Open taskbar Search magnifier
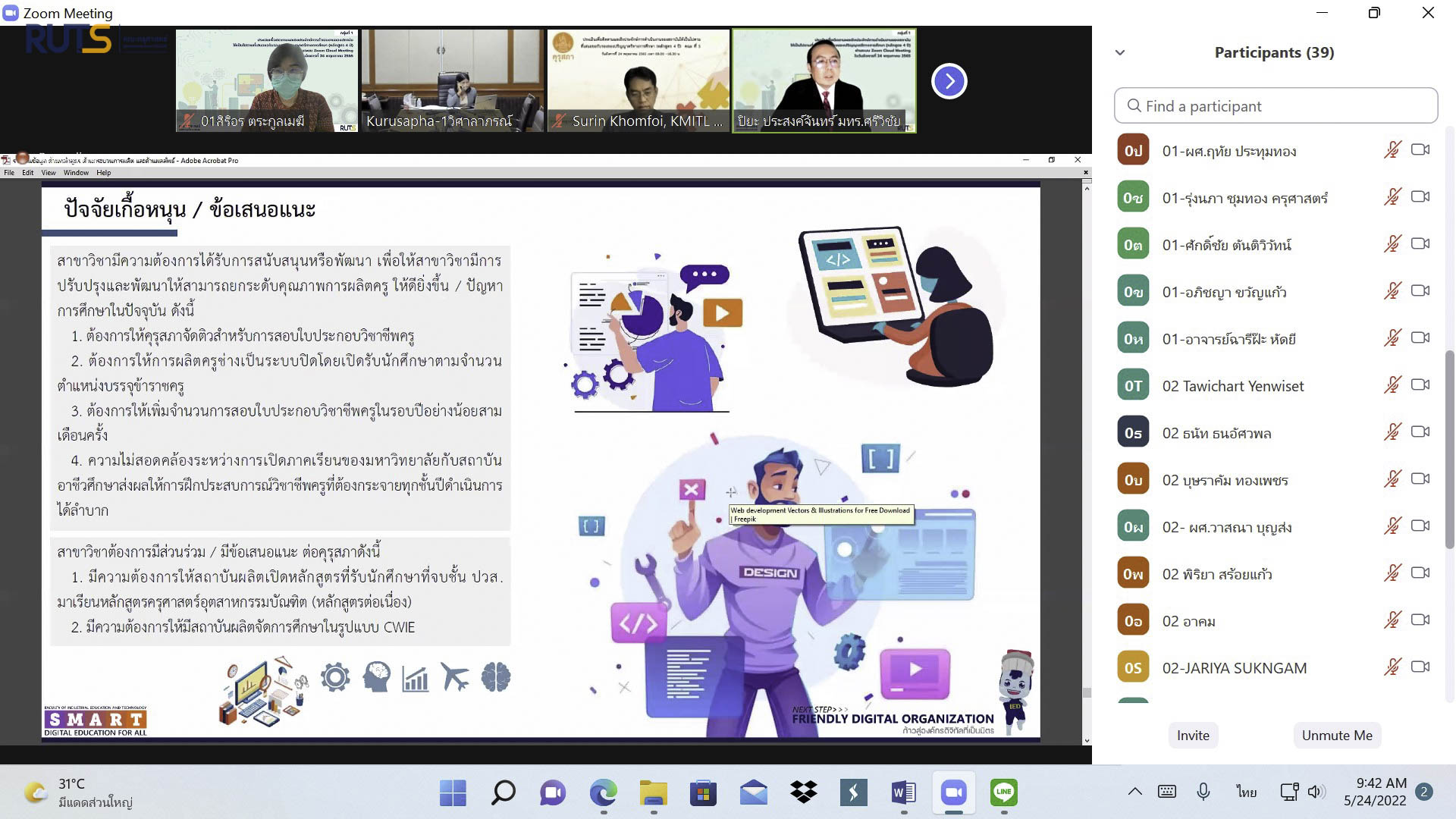The width and height of the screenshot is (1456, 819). (503, 793)
